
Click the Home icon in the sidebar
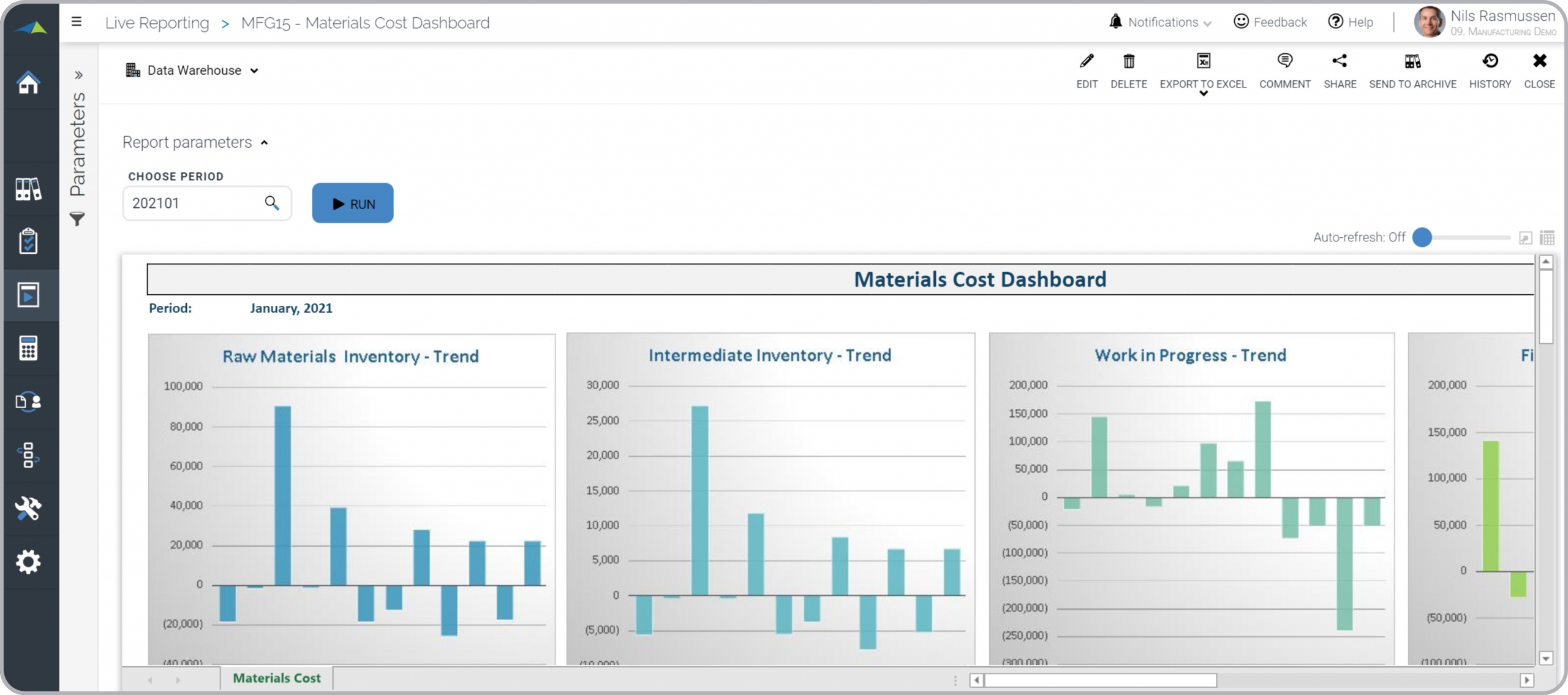click(x=28, y=83)
